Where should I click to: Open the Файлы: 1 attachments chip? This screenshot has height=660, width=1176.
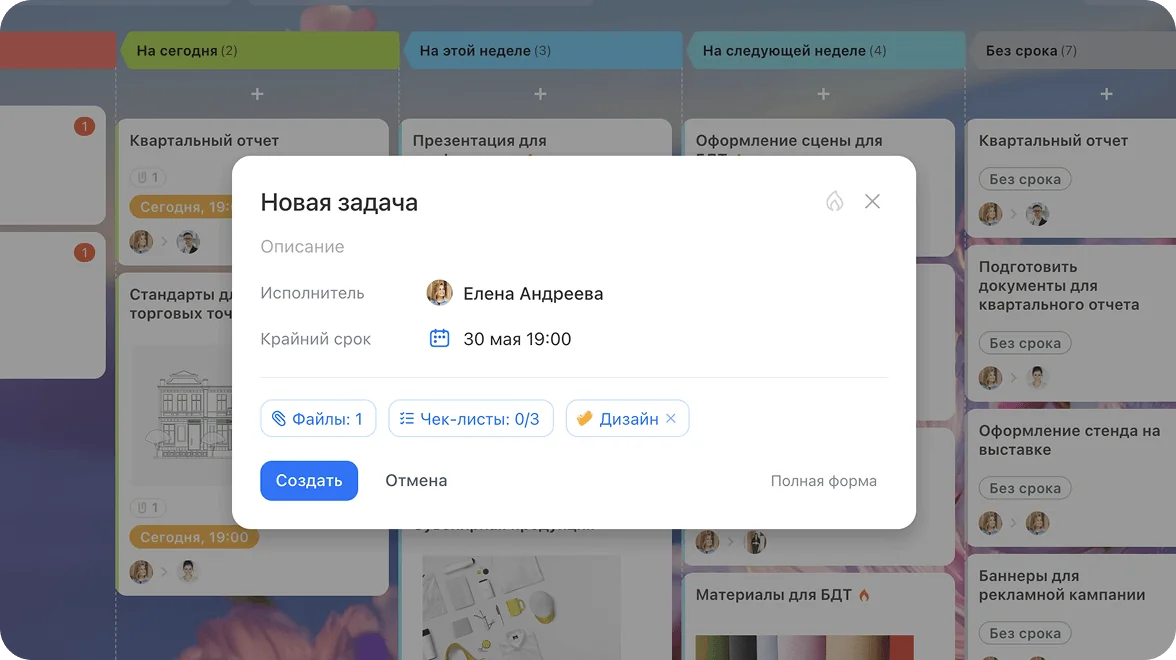(x=318, y=419)
